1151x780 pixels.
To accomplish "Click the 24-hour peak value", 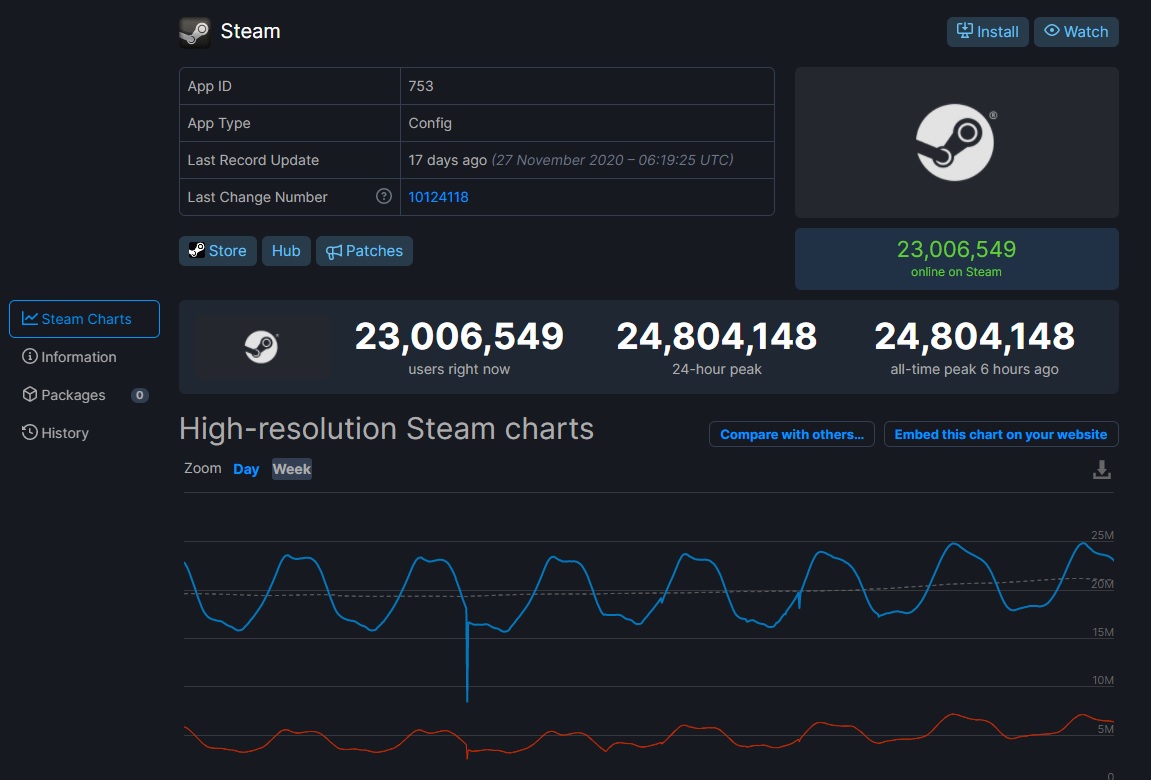I will [716, 337].
